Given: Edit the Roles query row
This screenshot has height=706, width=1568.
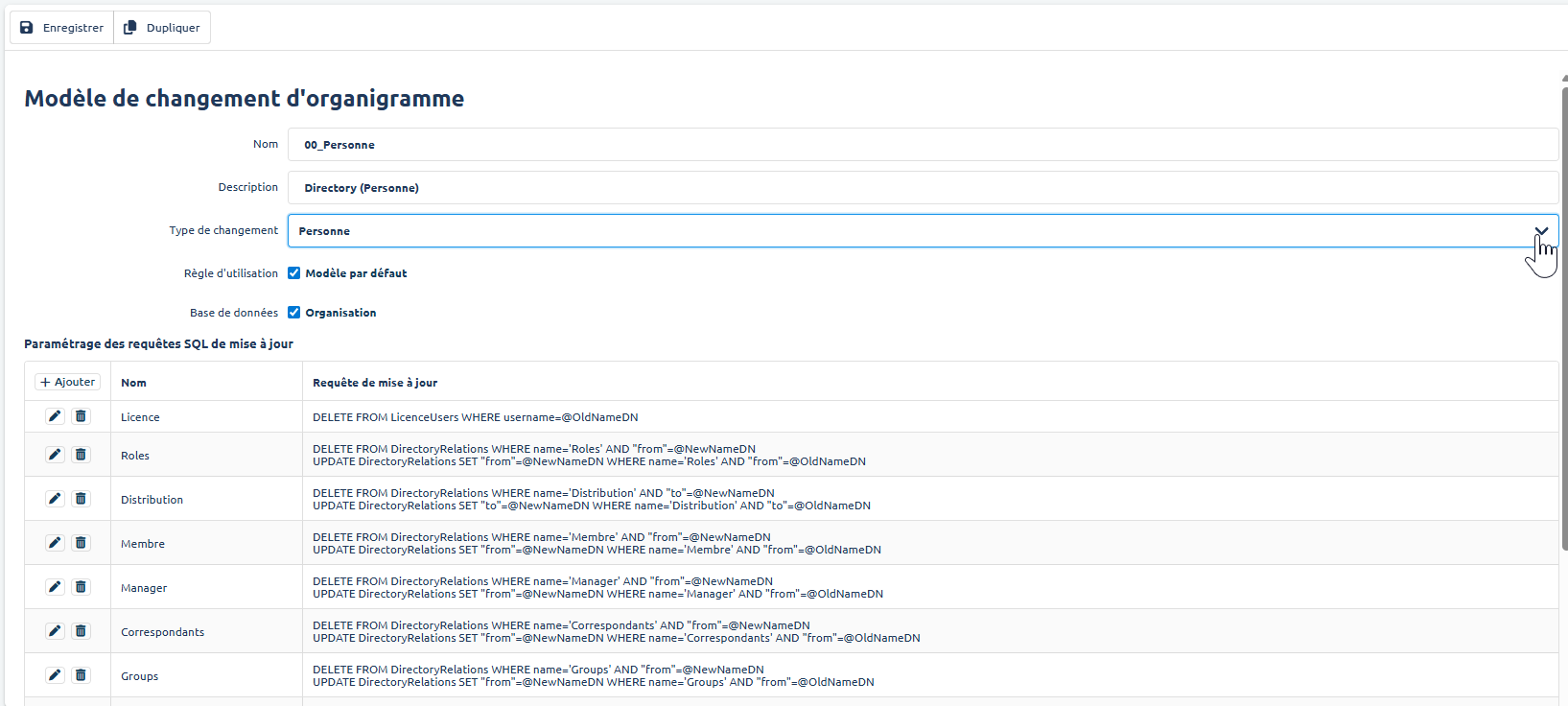Looking at the screenshot, I should tap(55, 455).
